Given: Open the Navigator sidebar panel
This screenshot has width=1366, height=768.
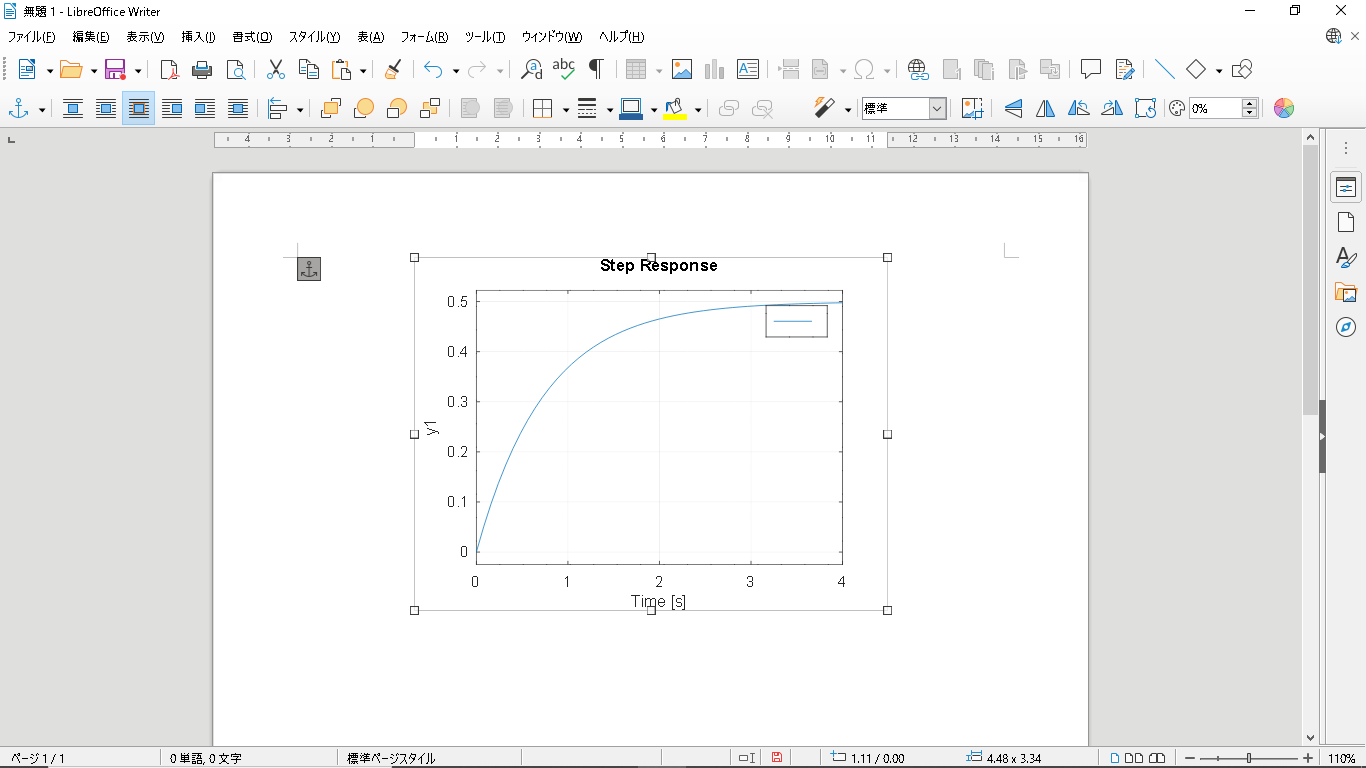Looking at the screenshot, I should point(1346,327).
